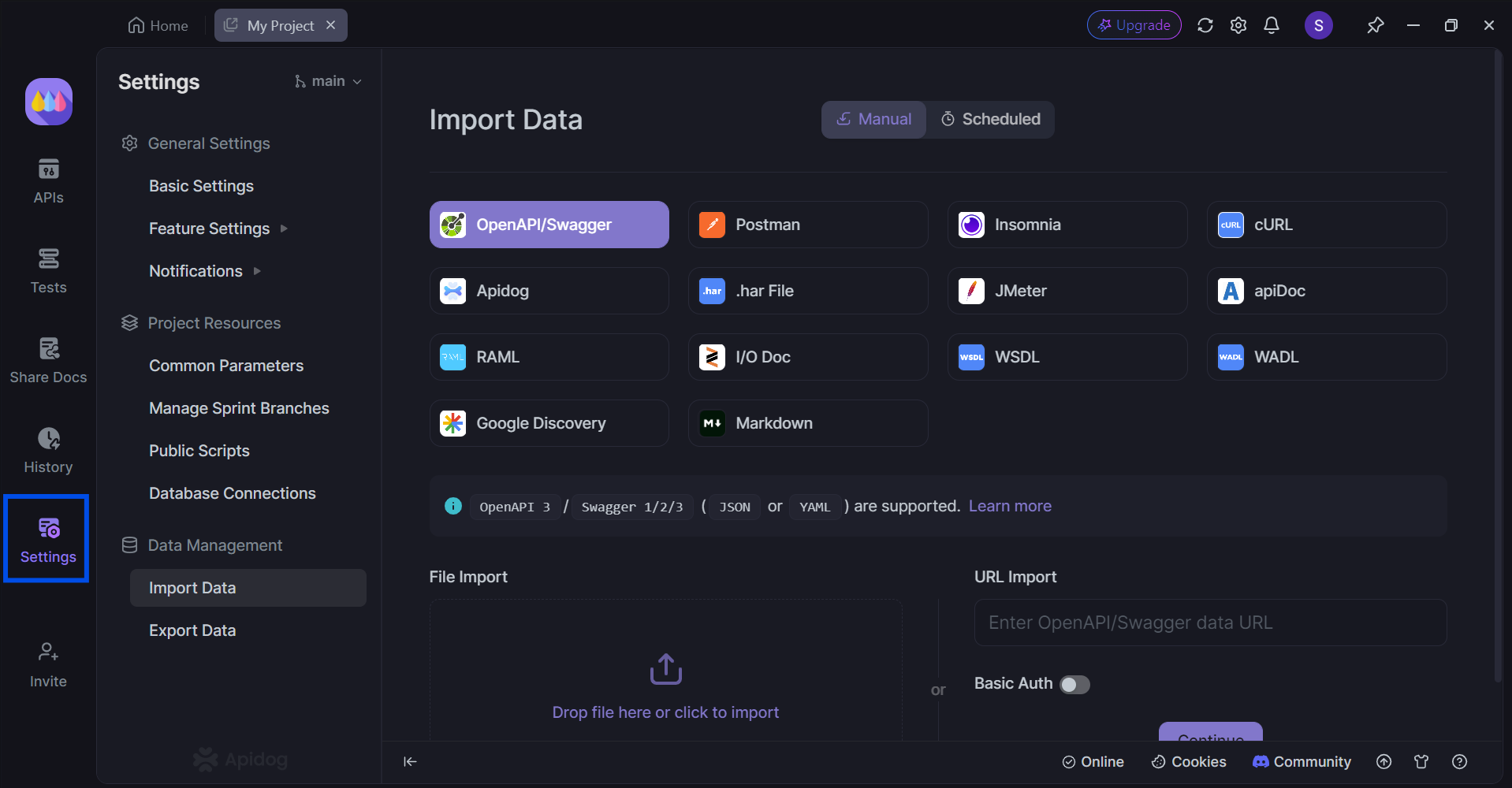
Task: Open the Settings sidebar section
Action: (x=48, y=541)
